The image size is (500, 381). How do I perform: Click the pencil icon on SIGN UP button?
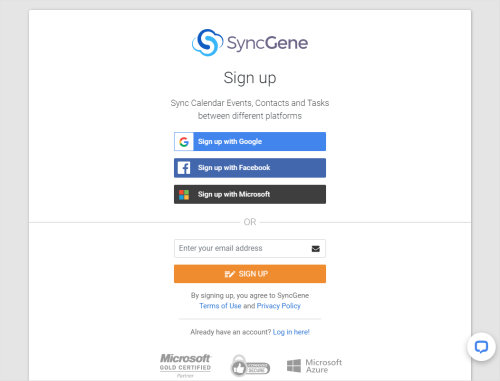tap(230, 274)
